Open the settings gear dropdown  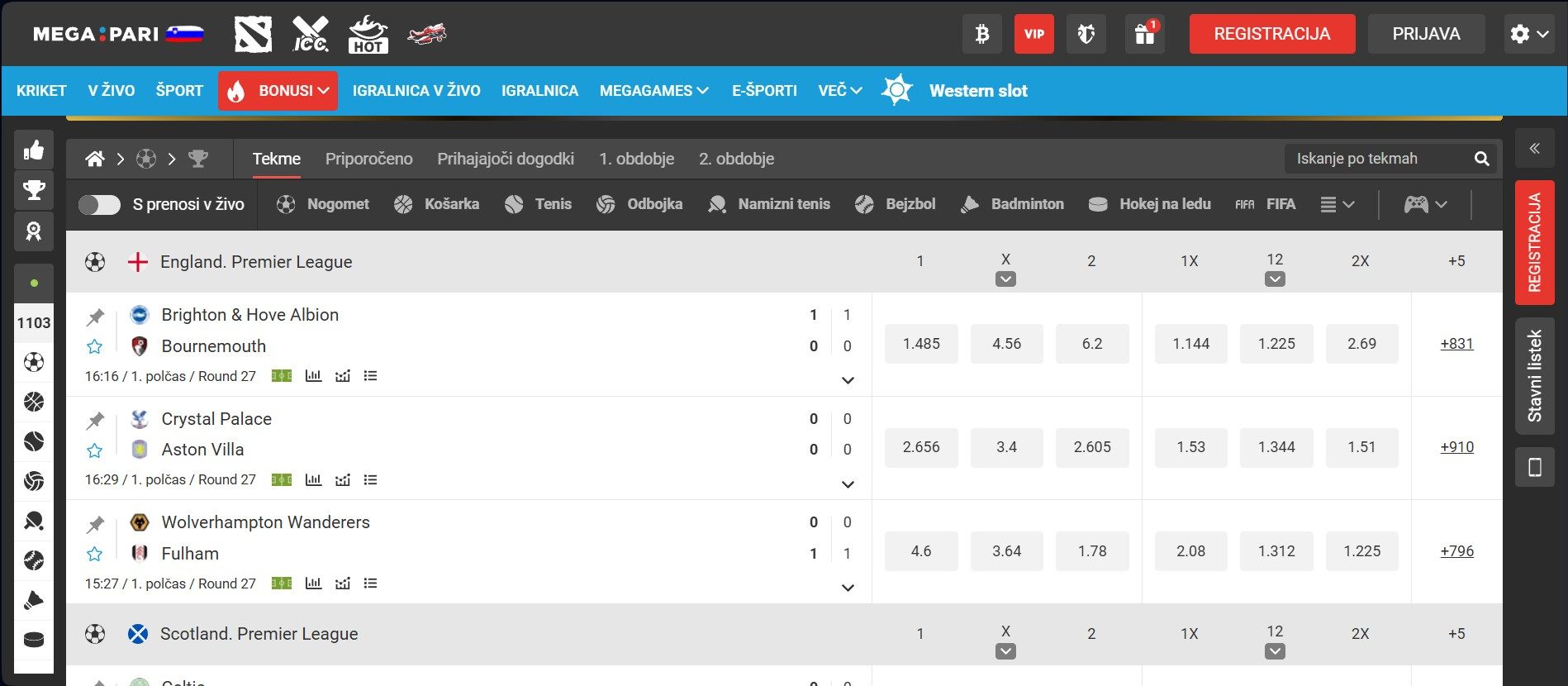point(1529,34)
